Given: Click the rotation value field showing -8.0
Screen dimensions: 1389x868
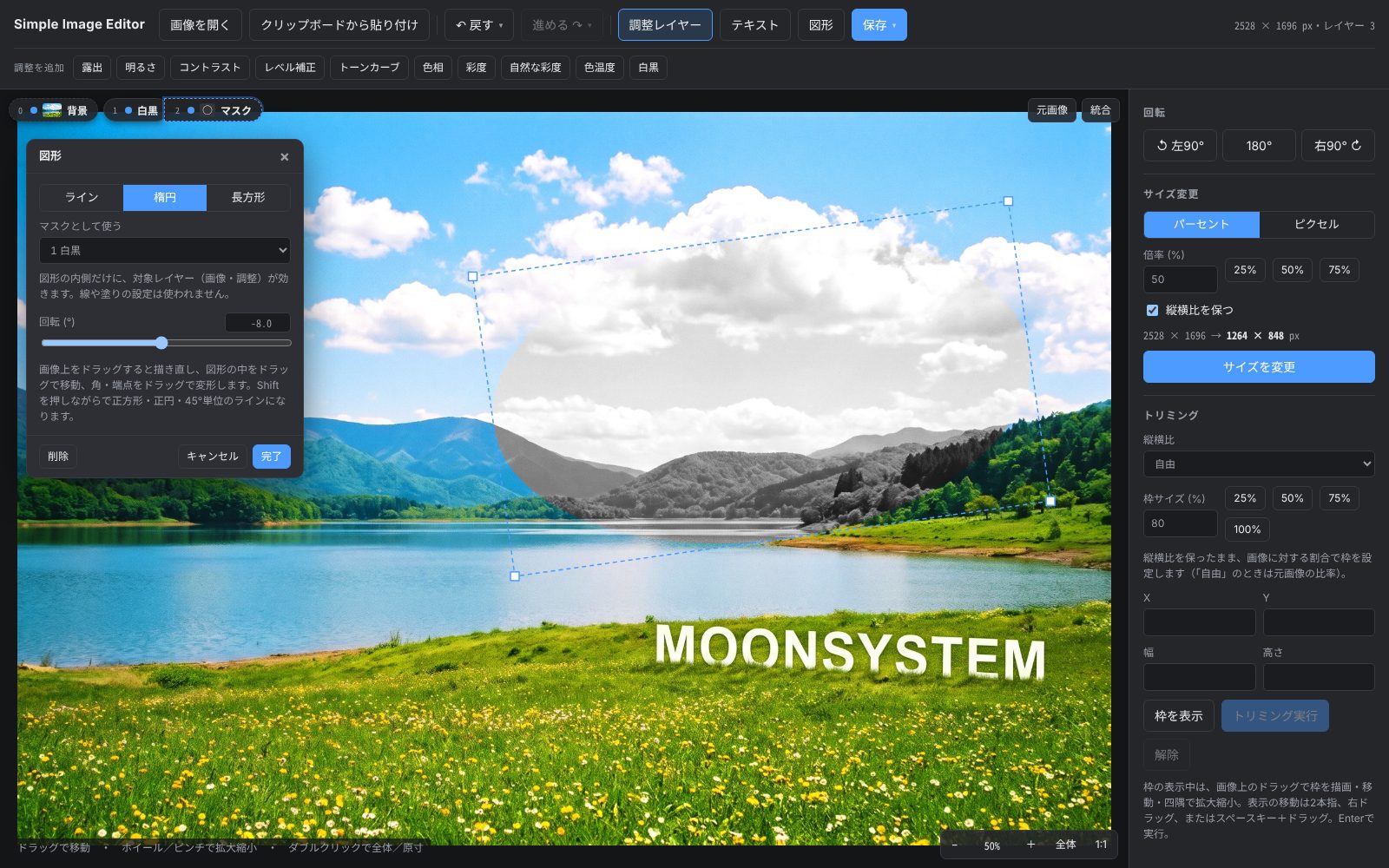Looking at the screenshot, I should coord(258,323).
